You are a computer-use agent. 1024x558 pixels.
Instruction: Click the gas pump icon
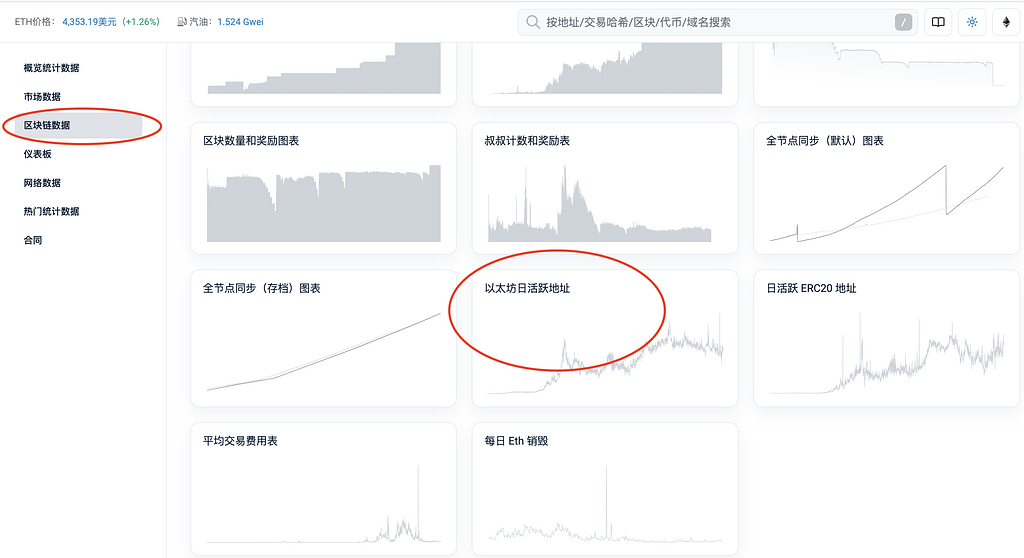point(181,21)
